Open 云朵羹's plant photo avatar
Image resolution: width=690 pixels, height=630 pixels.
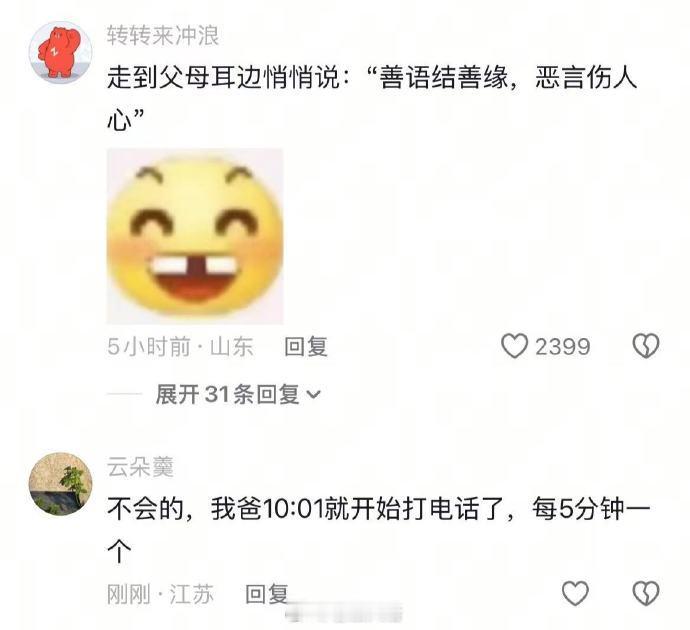61,484
